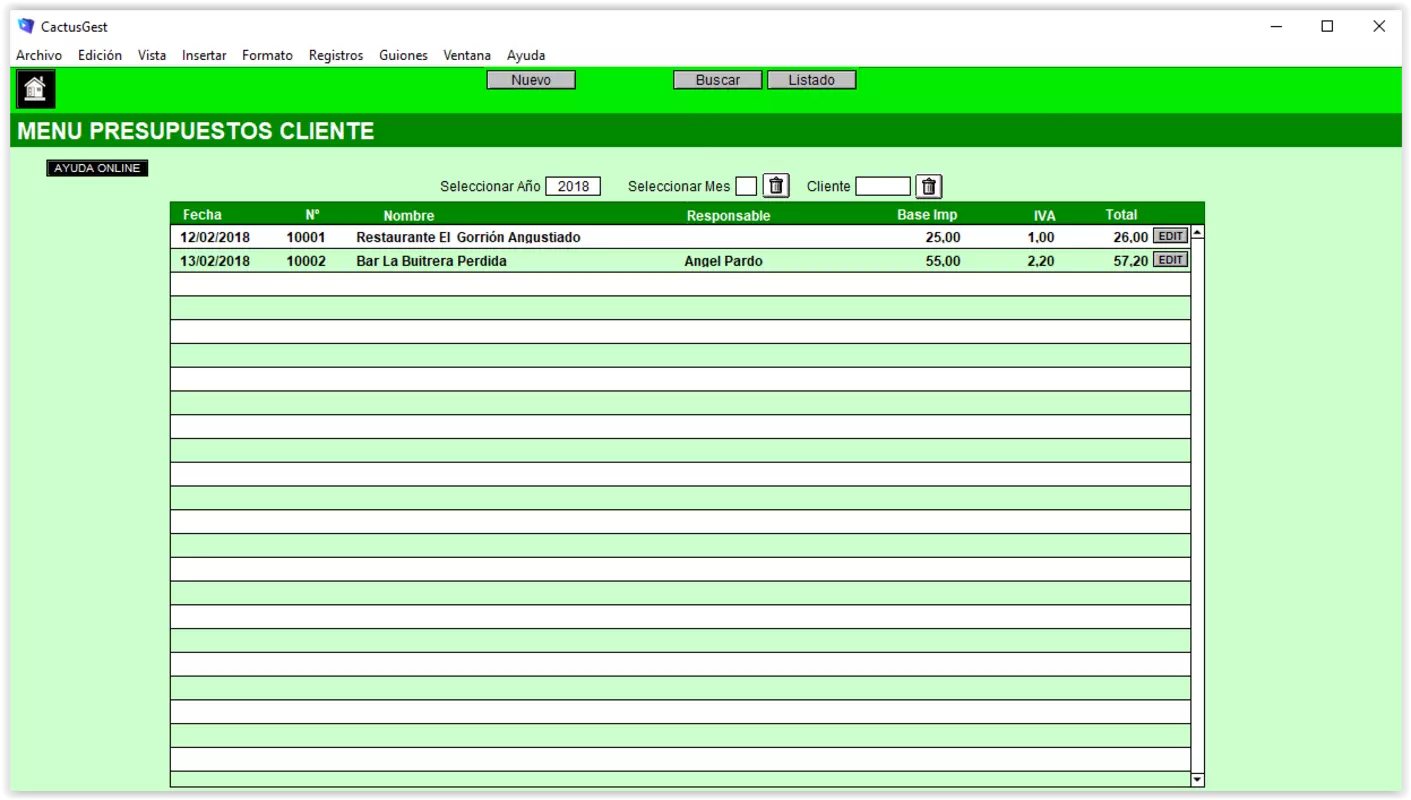Click the Base Imp column header
The image size is (1411, 800).
(x=927, y=214)
